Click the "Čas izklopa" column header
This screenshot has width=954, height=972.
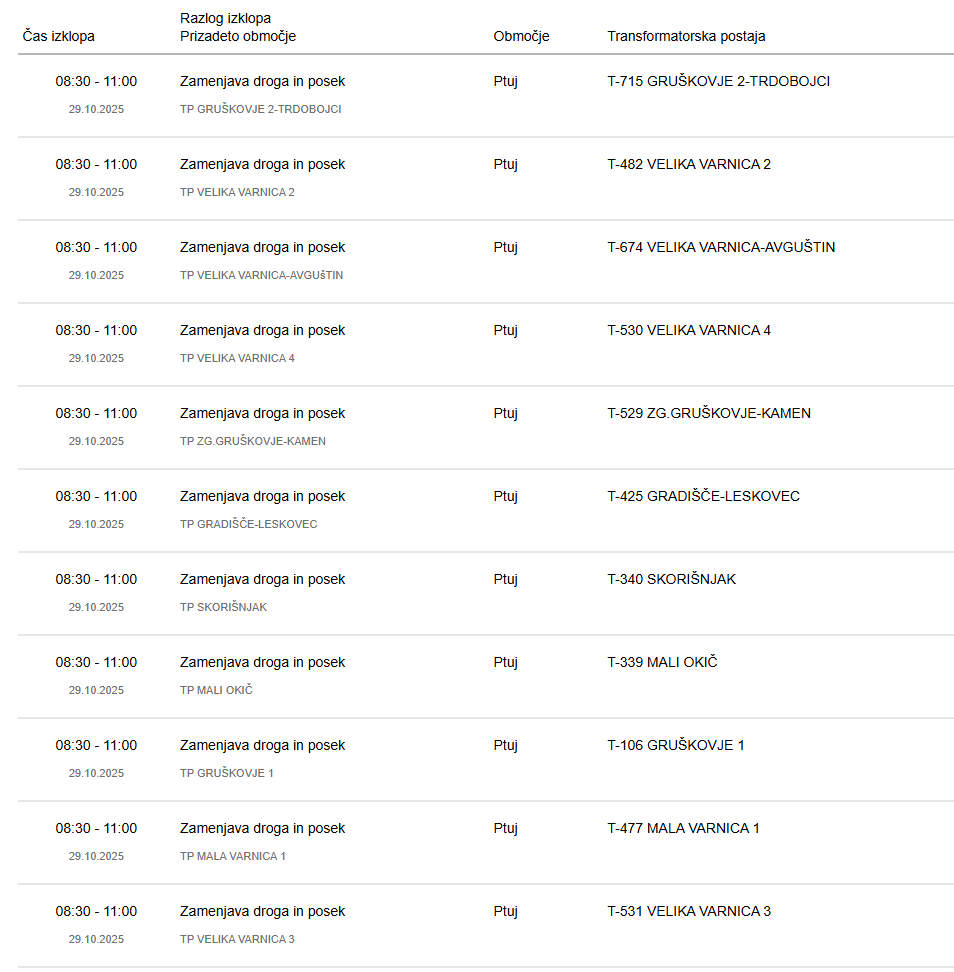(x=59, y=36)
